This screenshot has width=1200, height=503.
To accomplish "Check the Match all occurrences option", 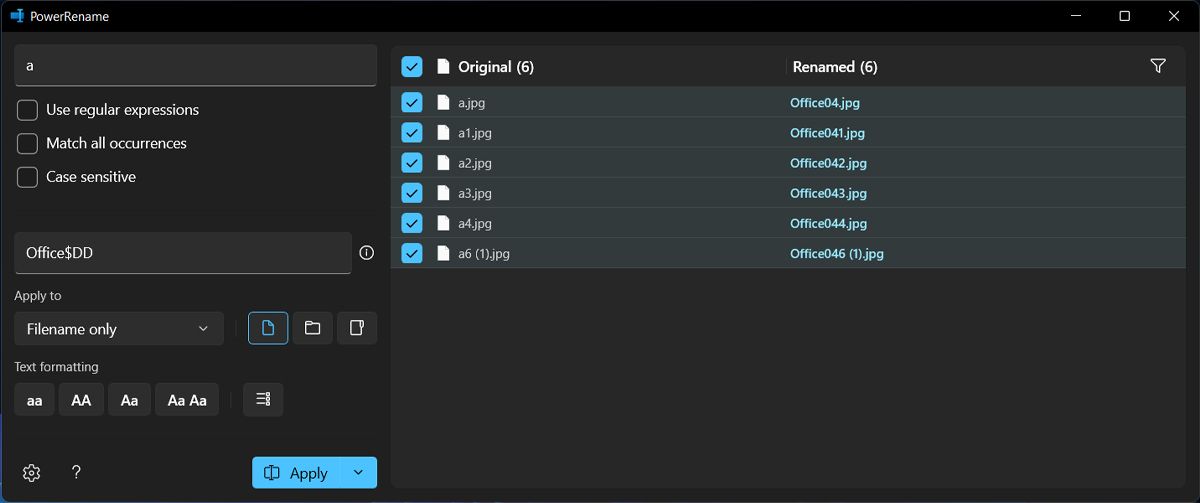I will point(28,143).
